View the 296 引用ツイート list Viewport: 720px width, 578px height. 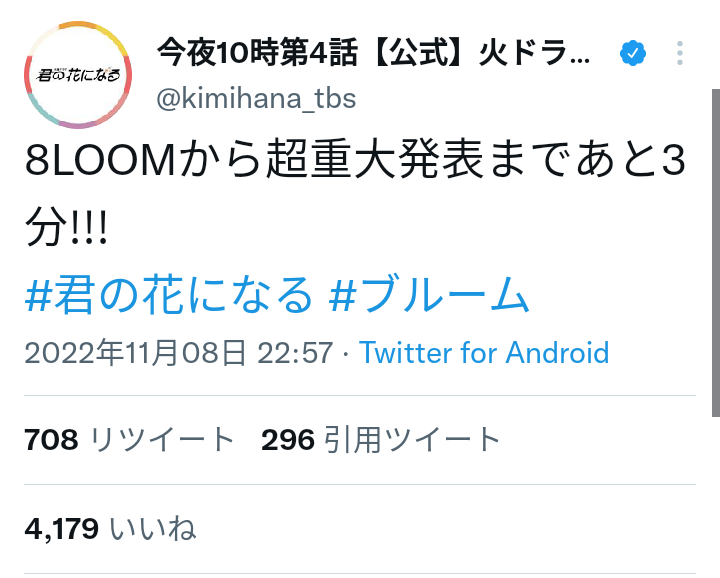(x=381, y=439)
